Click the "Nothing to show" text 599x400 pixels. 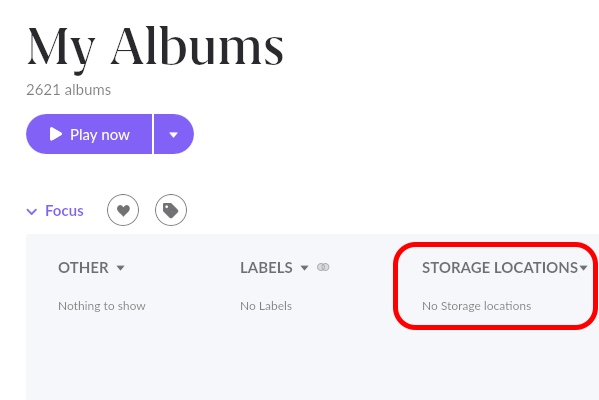(x=102, y=306)
